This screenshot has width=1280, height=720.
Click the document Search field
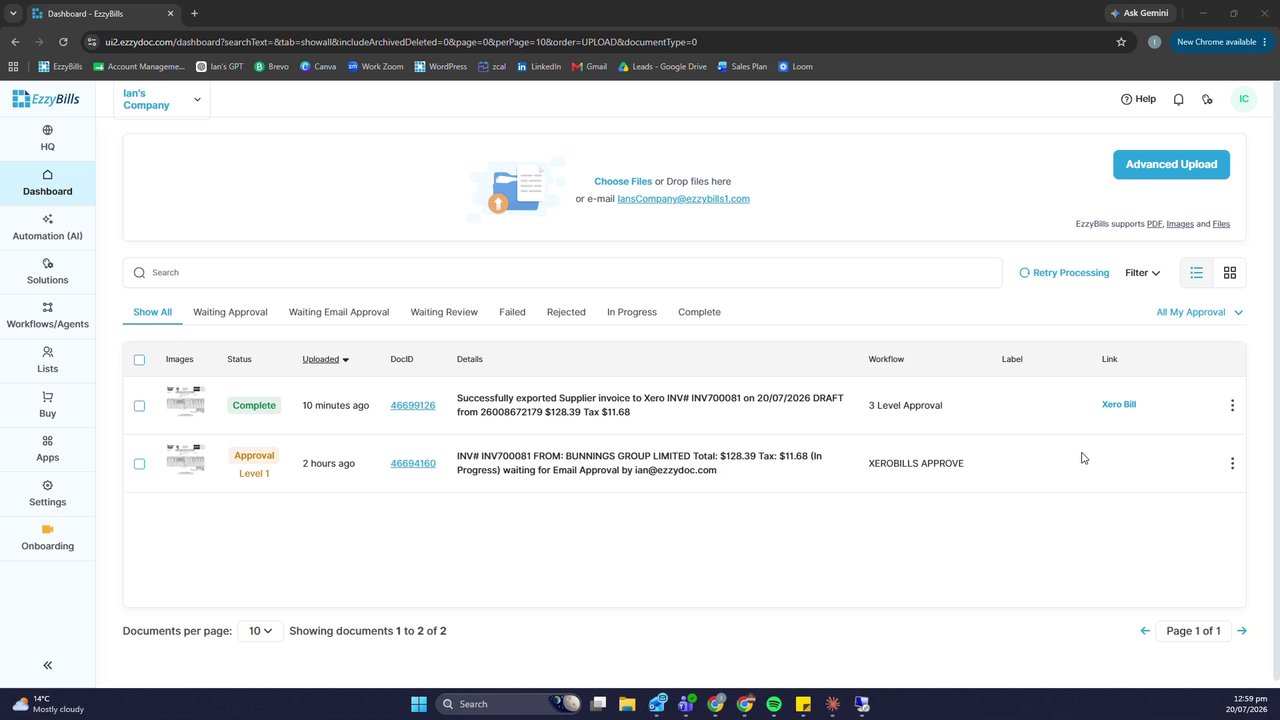pos(562,272)
